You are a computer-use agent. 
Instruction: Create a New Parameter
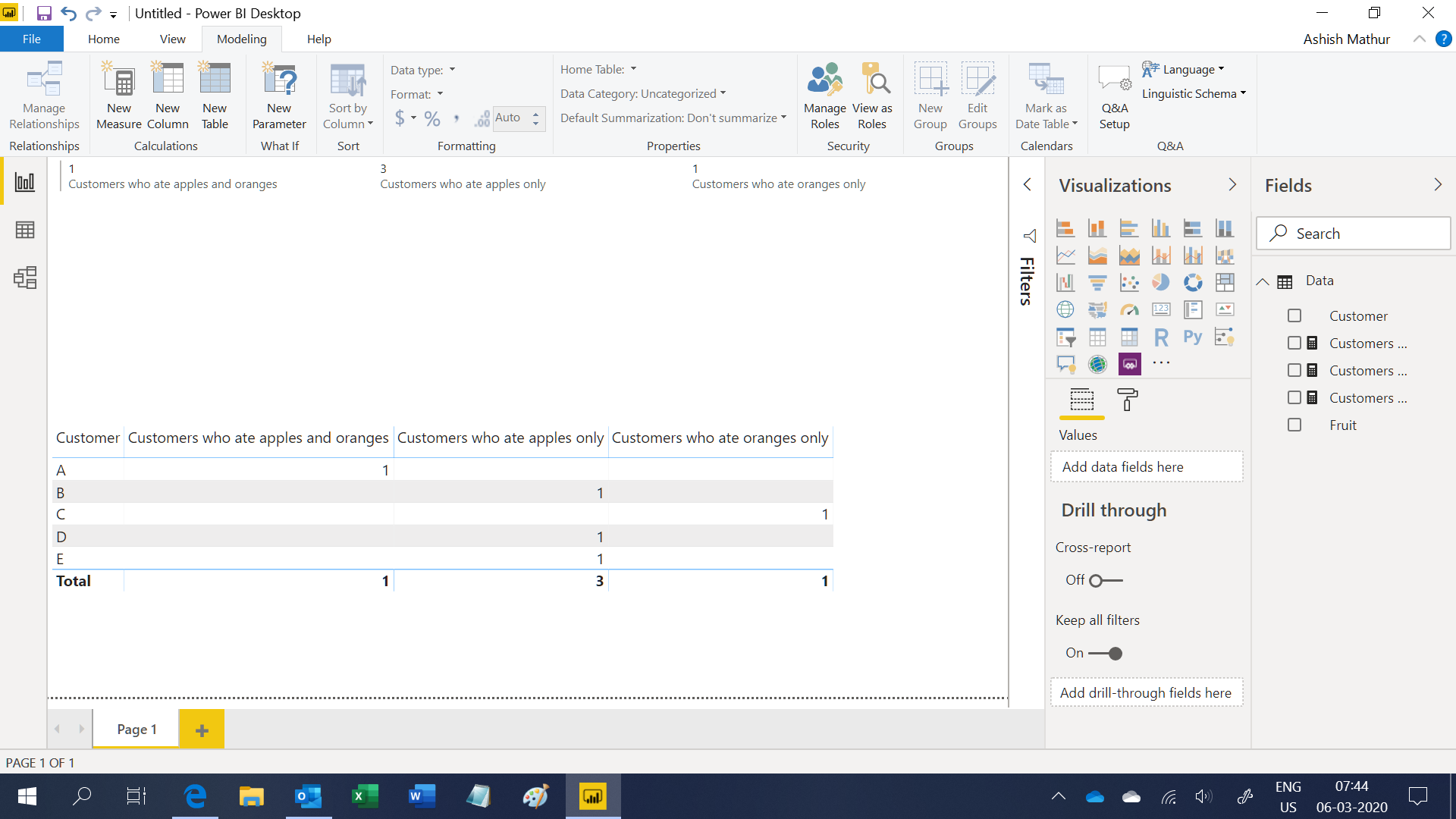tap(279, 96)
